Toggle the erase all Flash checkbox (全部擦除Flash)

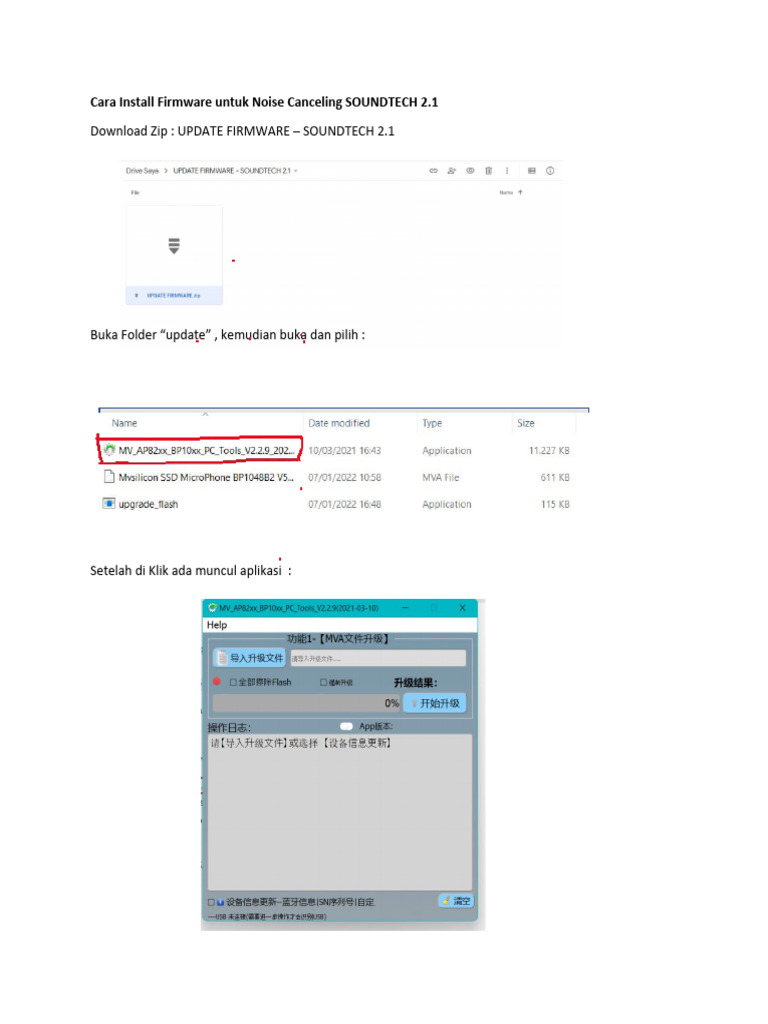point(233,682)
